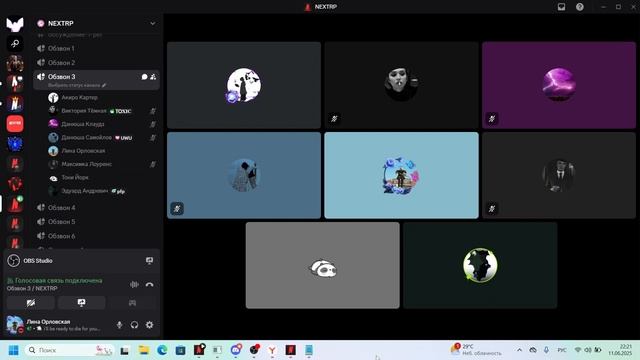The image size is (640, 360).
Task: Start screen sharing from the voice panel
Action: tap(81, 302)
